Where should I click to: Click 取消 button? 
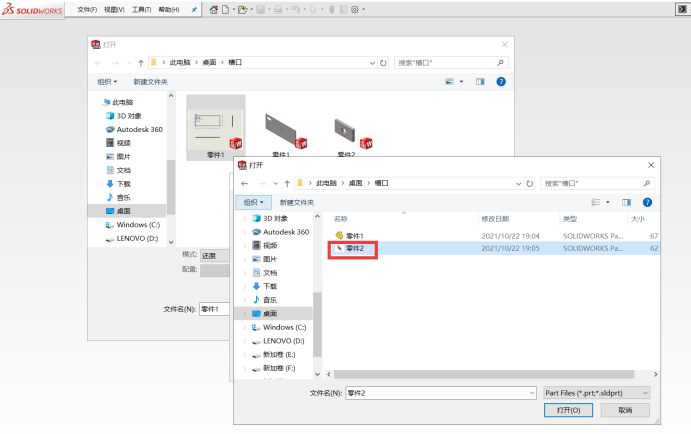[625, 410]
